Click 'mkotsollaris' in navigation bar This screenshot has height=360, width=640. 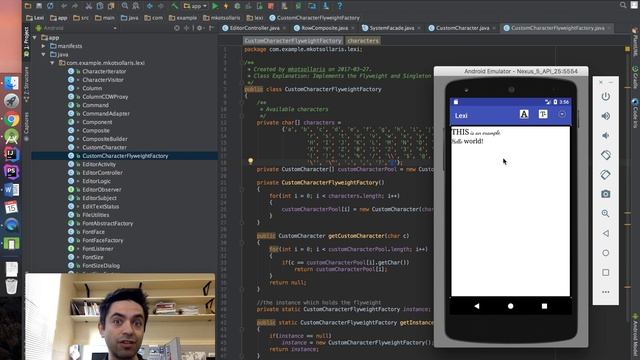tap(222, 18)
